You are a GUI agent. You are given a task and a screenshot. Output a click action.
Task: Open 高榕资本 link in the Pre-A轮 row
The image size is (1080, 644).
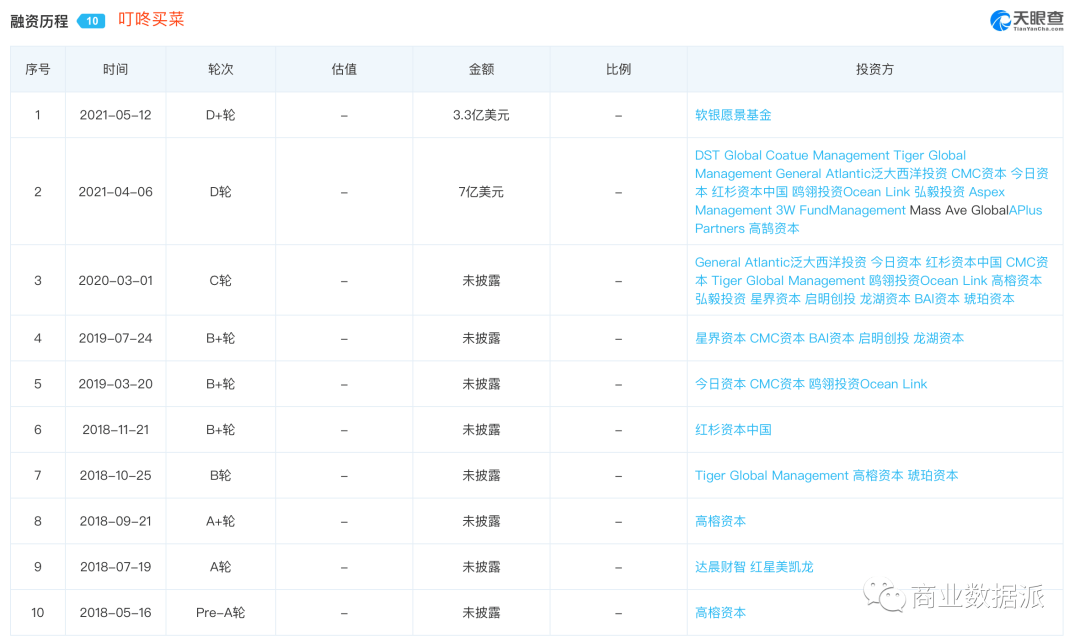(x=720, y=613)
